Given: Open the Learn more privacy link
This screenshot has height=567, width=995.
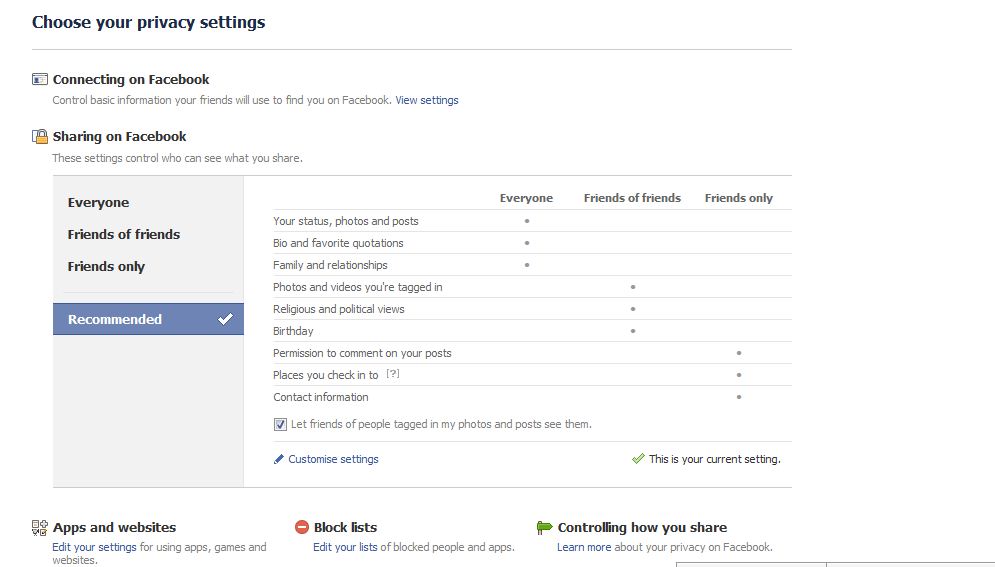Looking at the screenshot, I should click(584, 547).
